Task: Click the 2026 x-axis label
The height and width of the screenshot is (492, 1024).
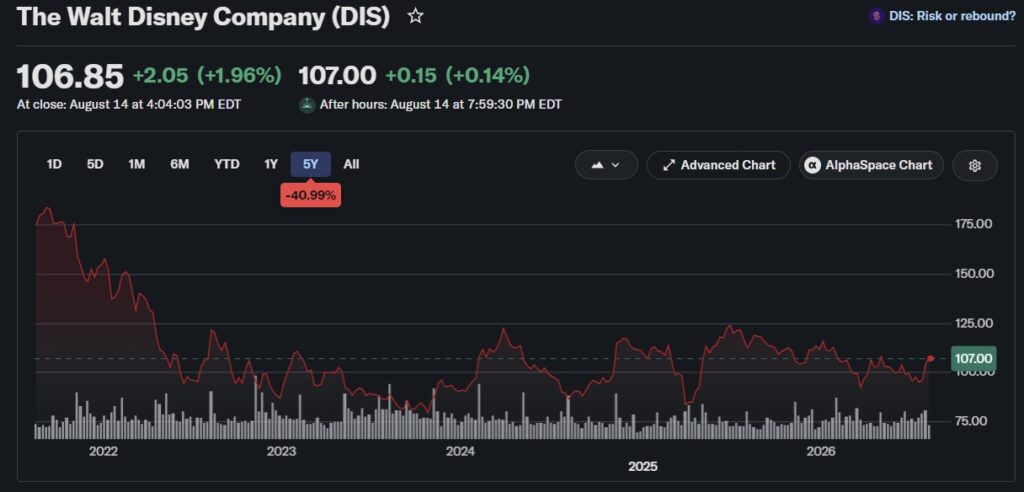Action: (821, 451)
